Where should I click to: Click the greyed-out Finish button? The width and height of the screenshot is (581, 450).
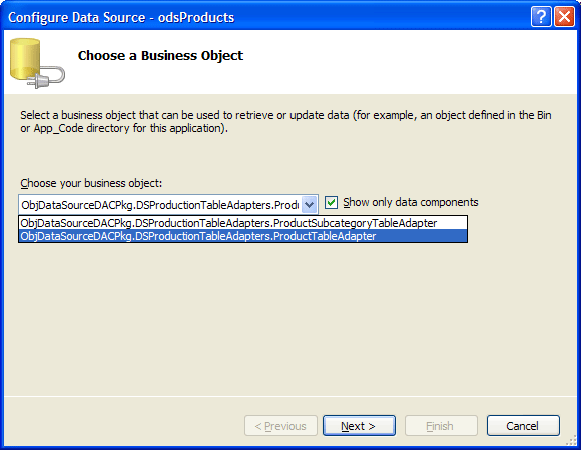pos(441,426)
